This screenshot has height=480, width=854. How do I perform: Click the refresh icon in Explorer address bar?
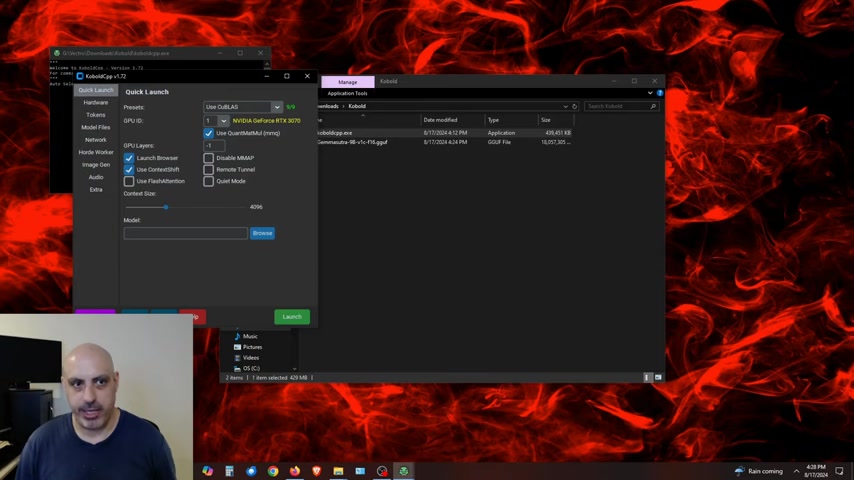pyautogui.click(x=575, y=106)
